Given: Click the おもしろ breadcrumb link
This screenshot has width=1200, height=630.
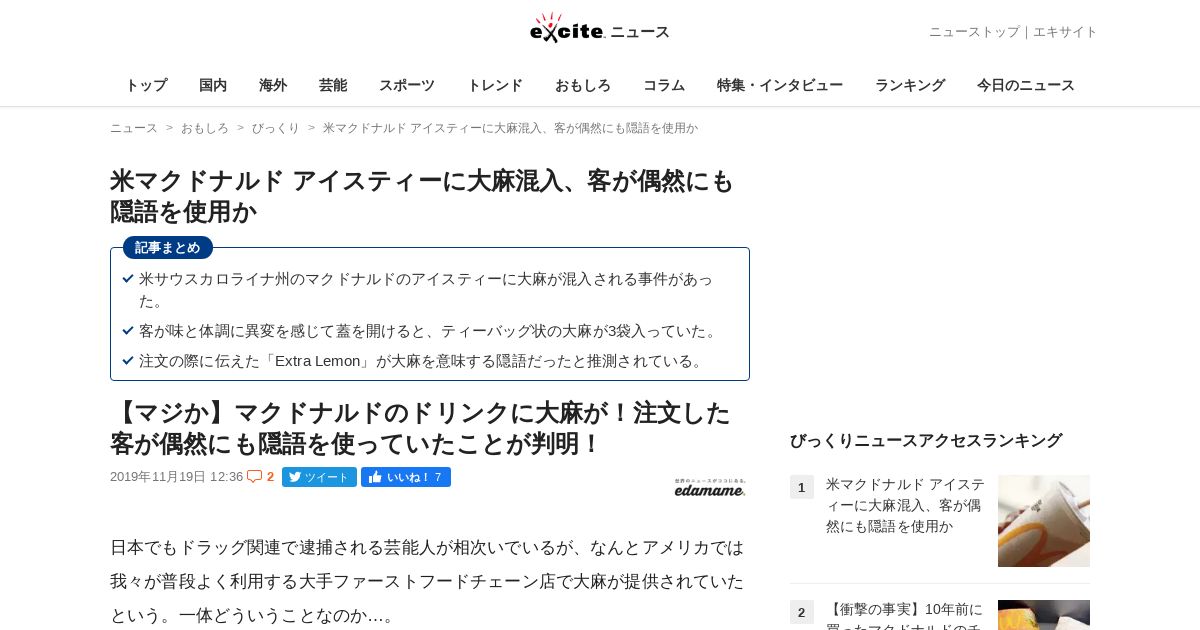Looking at the screenshot, I should [205, 128].
